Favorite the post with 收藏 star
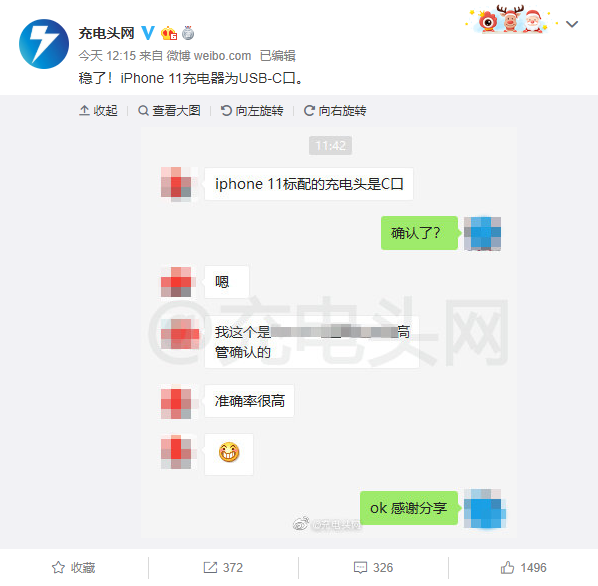Viewport: 598px width, 586px height. [74, 567]
